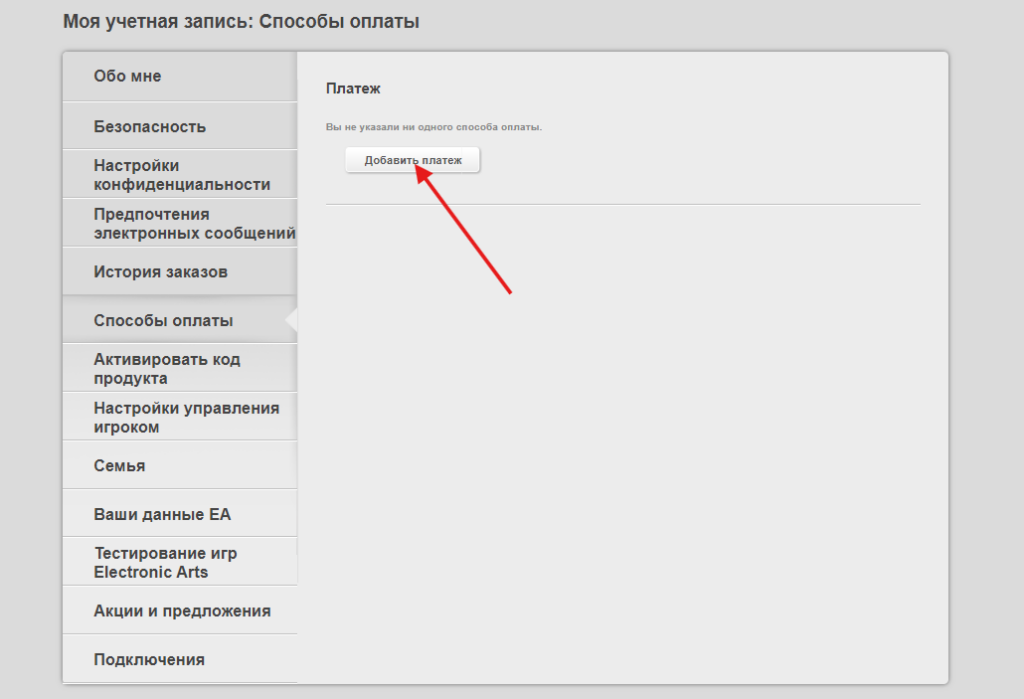The image size is (1024, 699).
Task: Select the «Способы оплаты» sidebar tab
Action: pos(163,321)
